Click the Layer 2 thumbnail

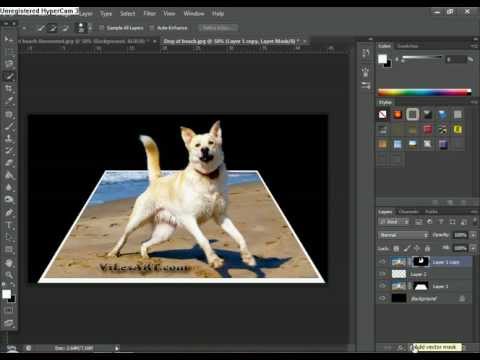click(399, 274)
